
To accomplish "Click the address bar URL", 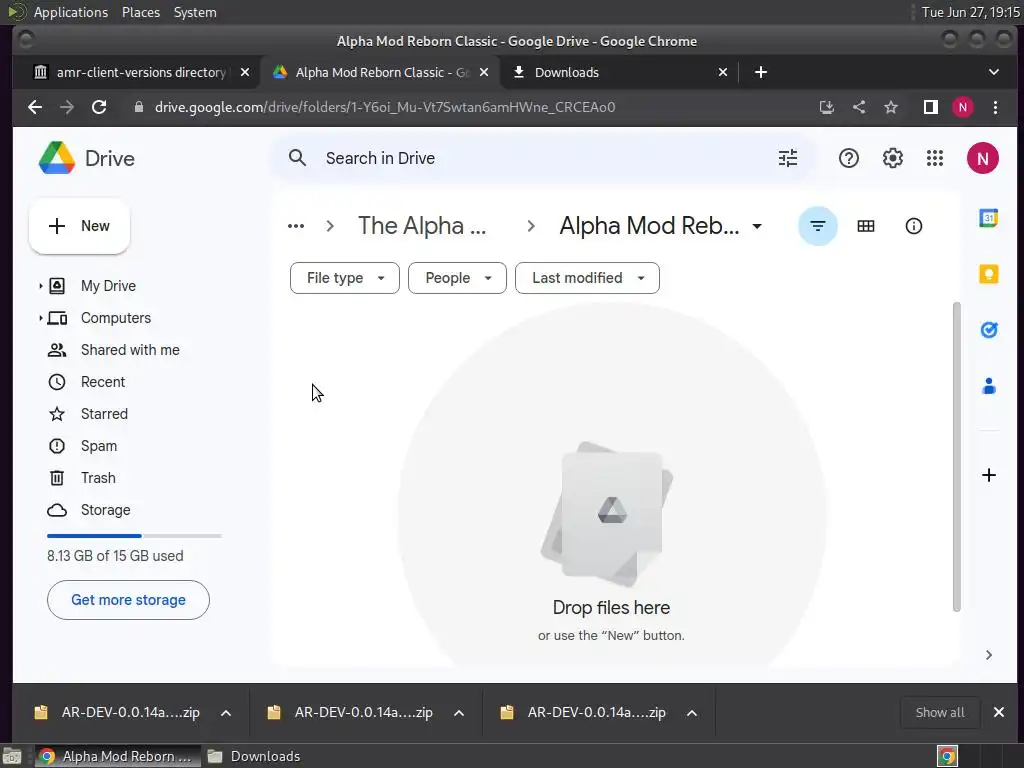I will (385, 107).
